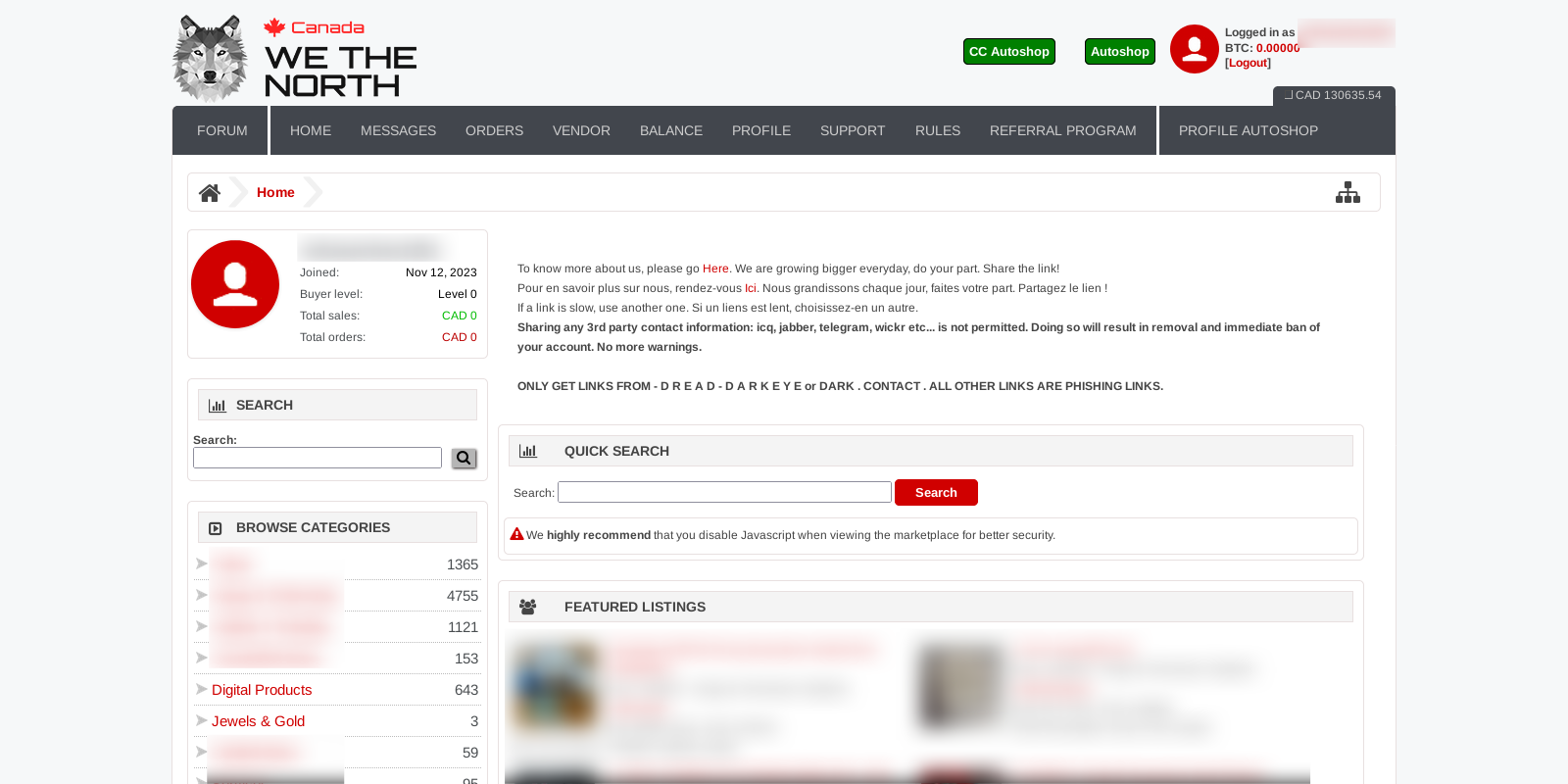Click the wolf head site logo
Screen dimensions: 1568x784
click(x=210, y=58)
